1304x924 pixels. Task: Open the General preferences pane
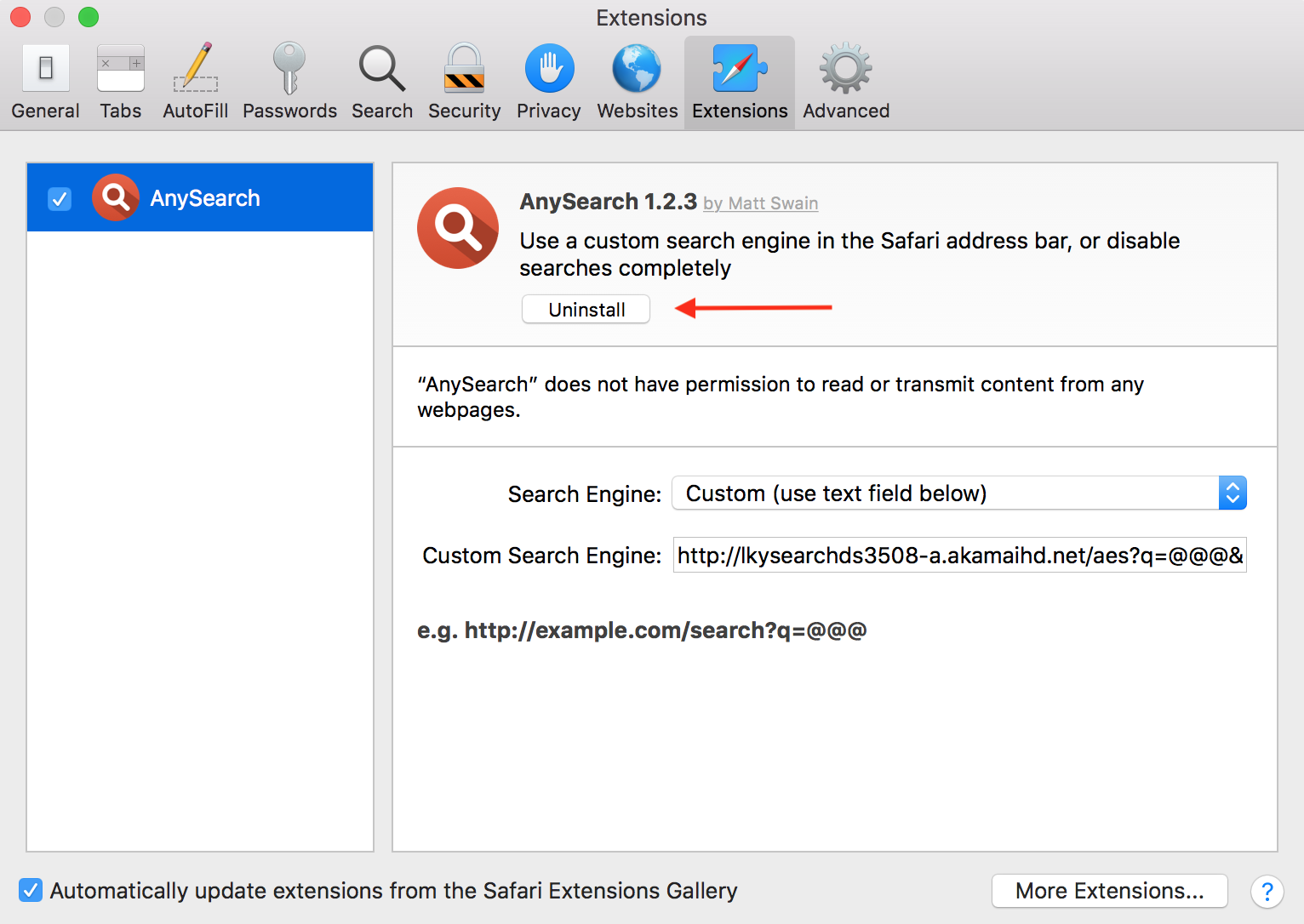[x=45, y=83]
